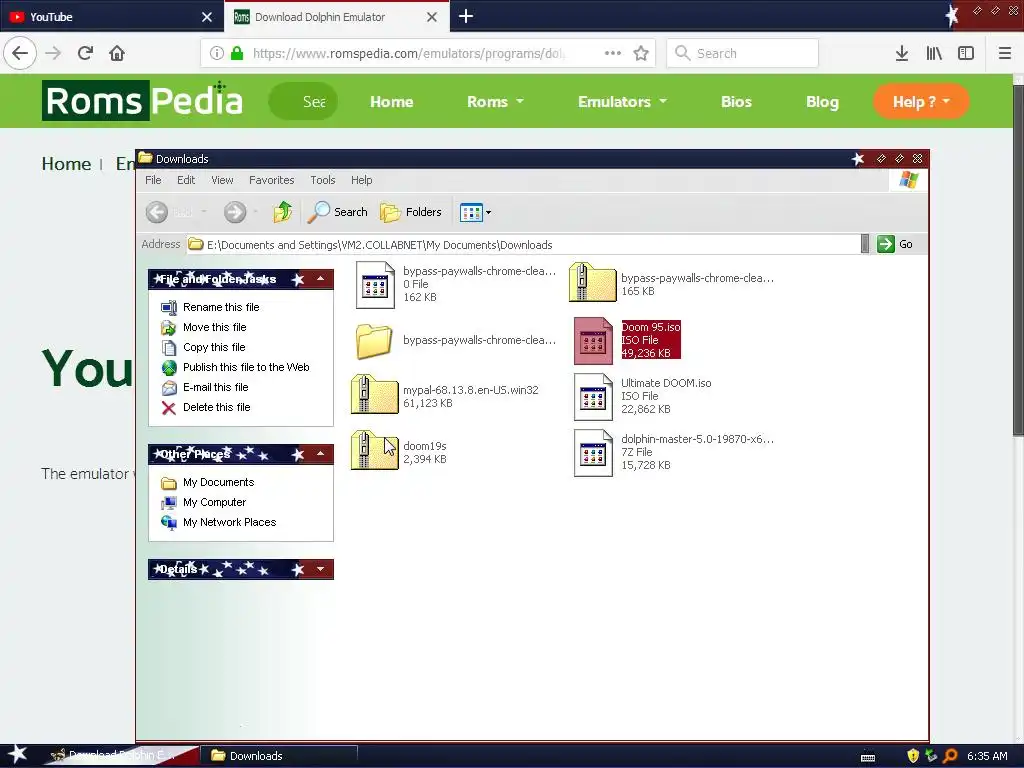Select the dolphin-master 7Z file icon
The height and width of the screenshot is (768, 1024).
[x=593, y=453]
